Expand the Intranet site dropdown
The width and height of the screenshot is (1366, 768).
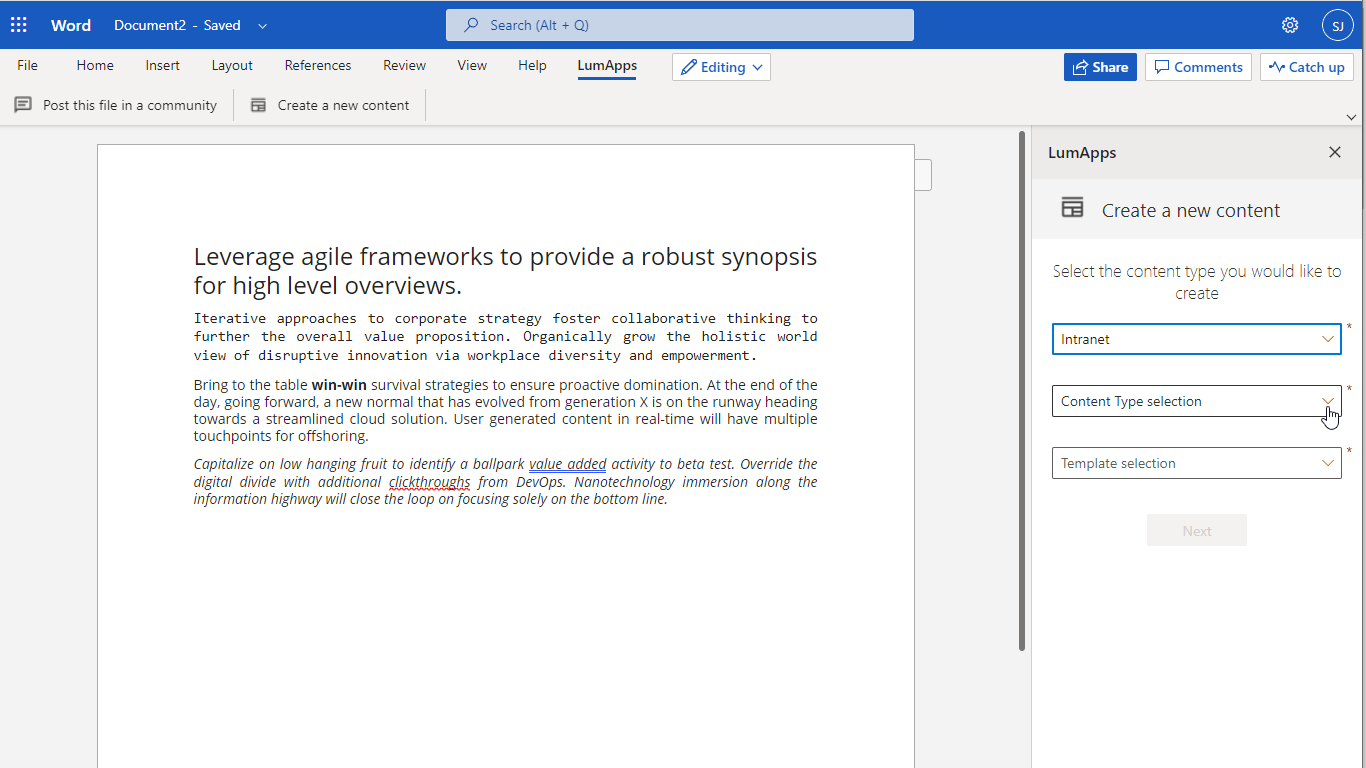tap(1196, 339)
